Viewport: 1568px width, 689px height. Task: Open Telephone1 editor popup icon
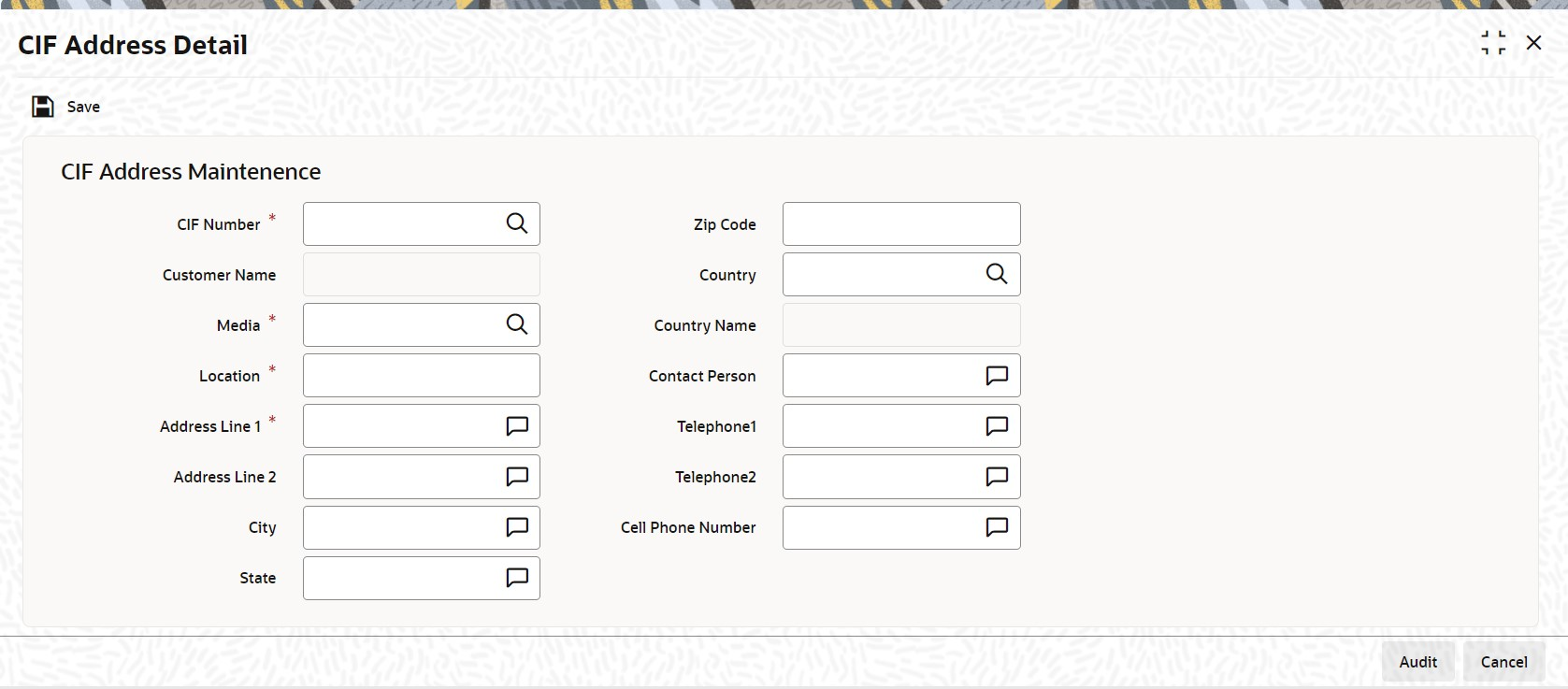point(997,426)
